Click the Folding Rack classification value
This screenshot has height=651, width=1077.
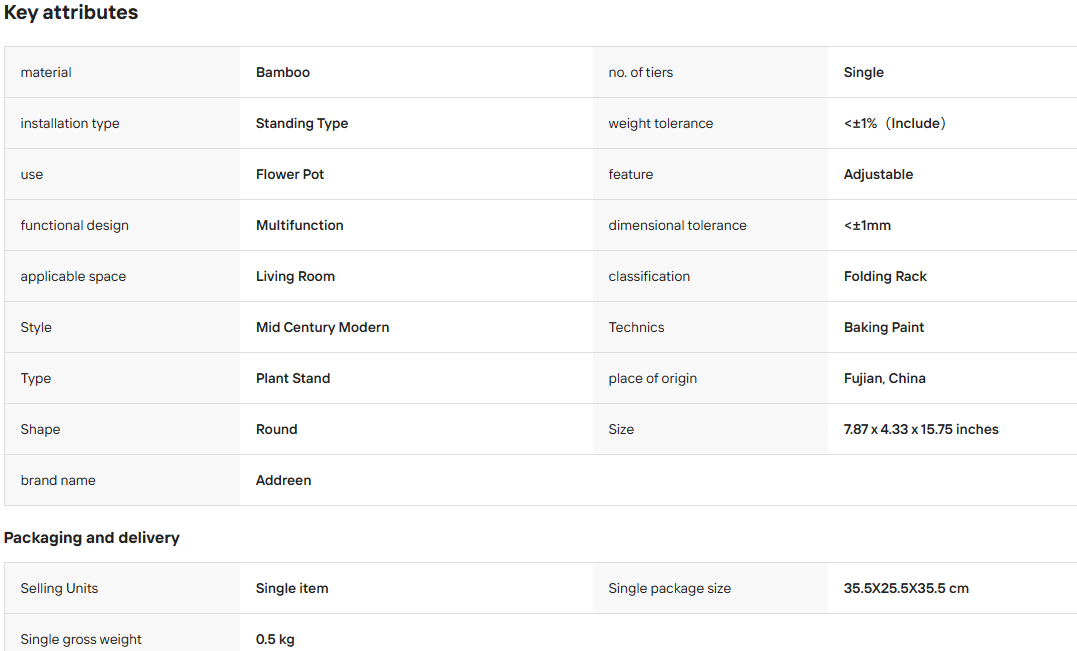885,277
